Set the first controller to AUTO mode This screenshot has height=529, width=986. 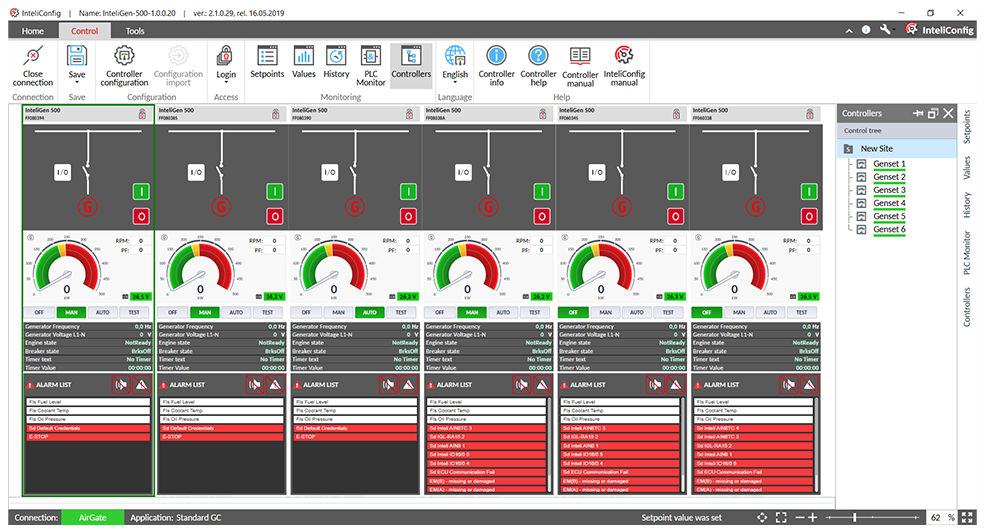coord(104,312)
